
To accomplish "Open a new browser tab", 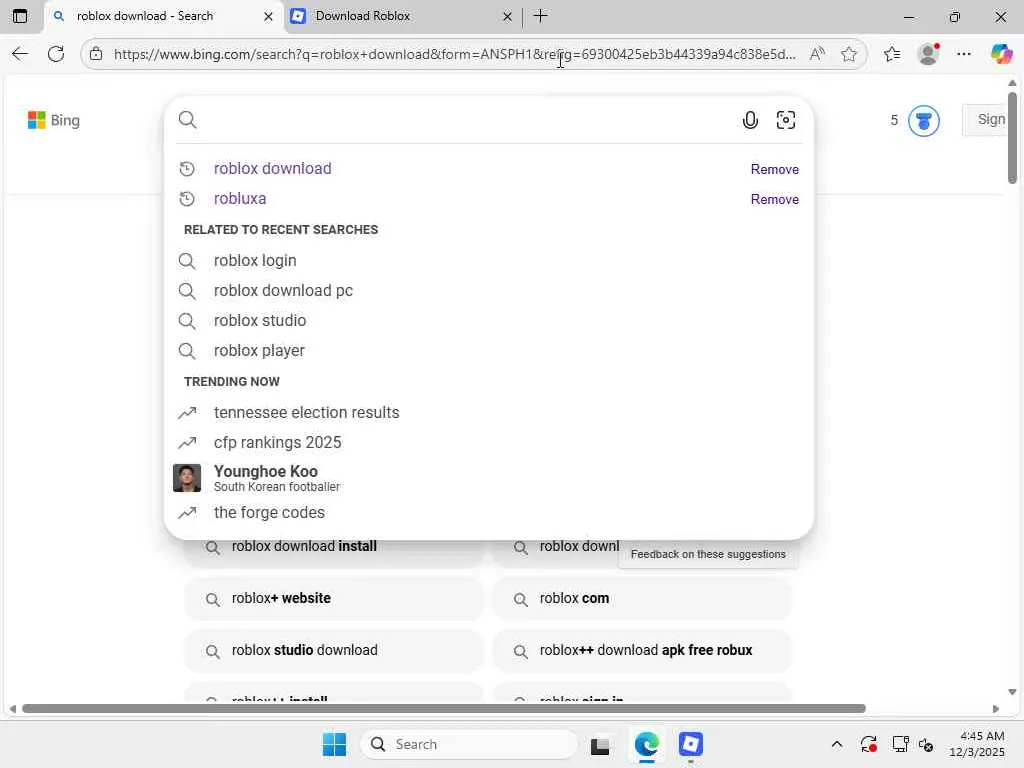I will click(x=540, y=16).
